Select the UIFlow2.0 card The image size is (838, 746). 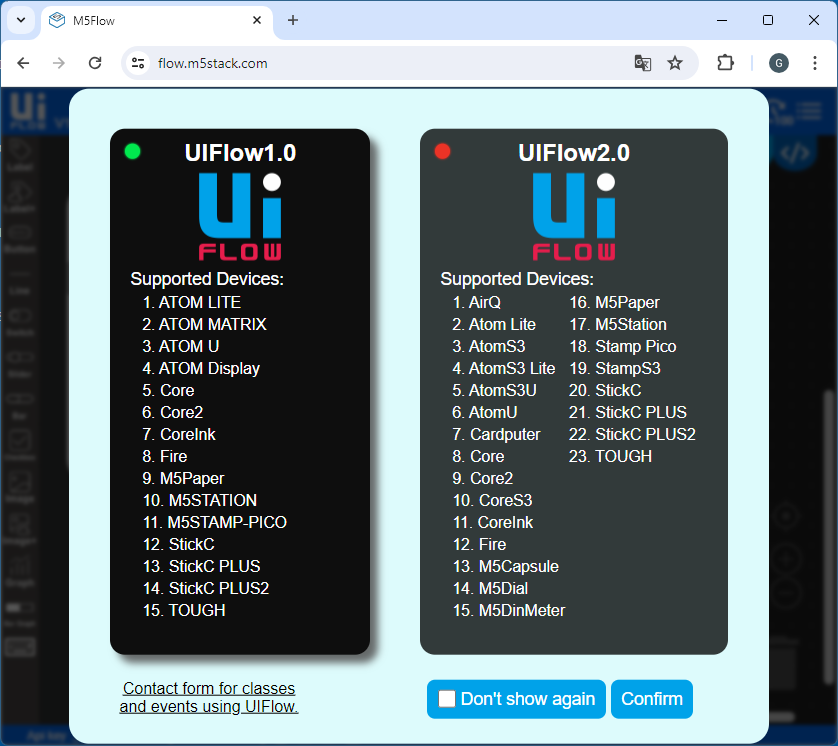pos(573,391)
